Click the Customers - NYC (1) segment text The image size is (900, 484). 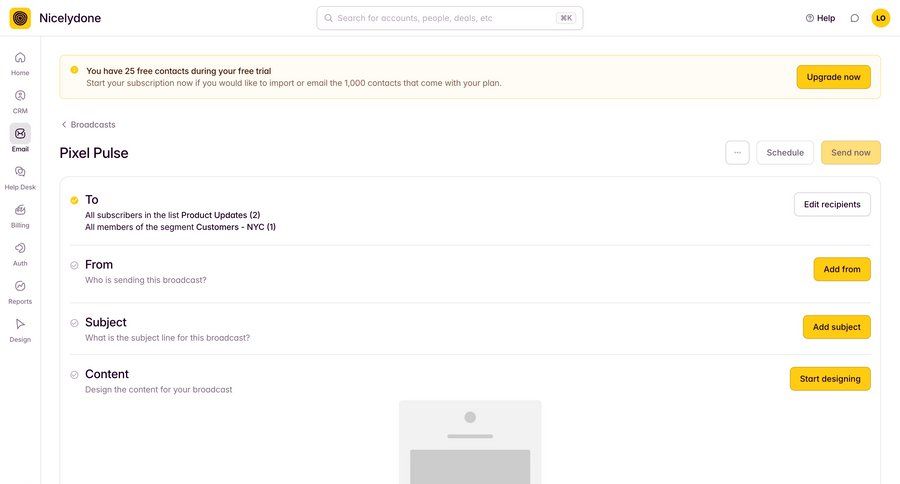click(x=236, y=227)
